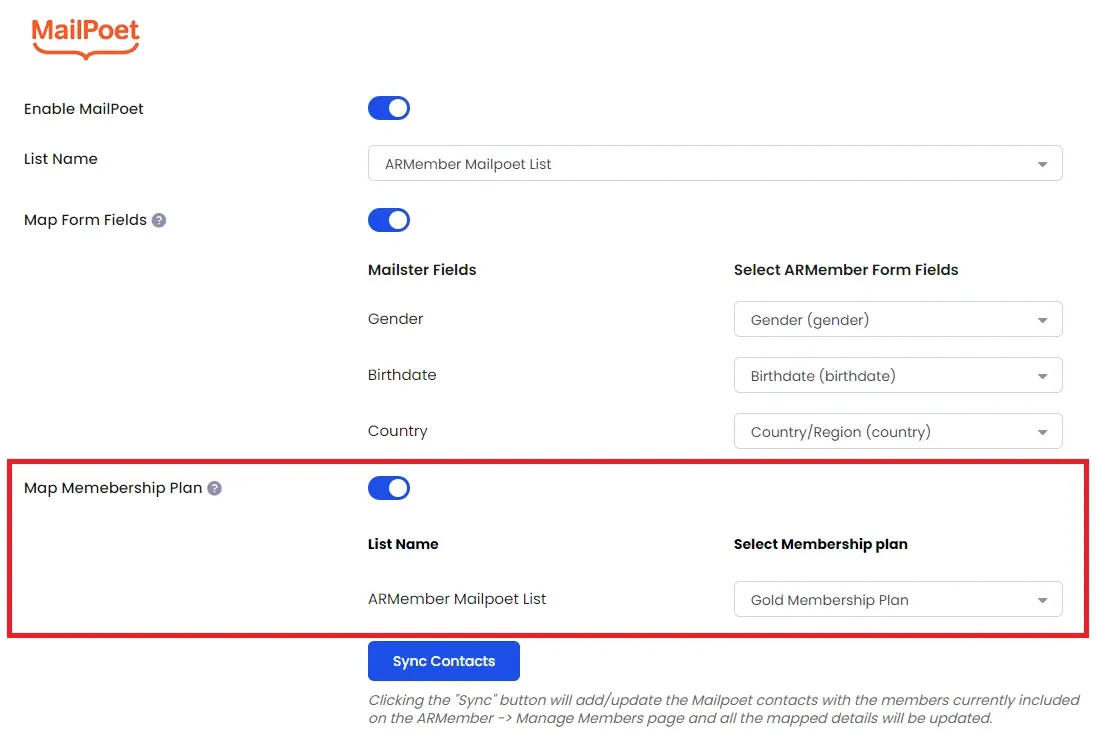Click the Sync Contacts button
The height and width of the screenshot is (746, 1110).
(444, 661)
